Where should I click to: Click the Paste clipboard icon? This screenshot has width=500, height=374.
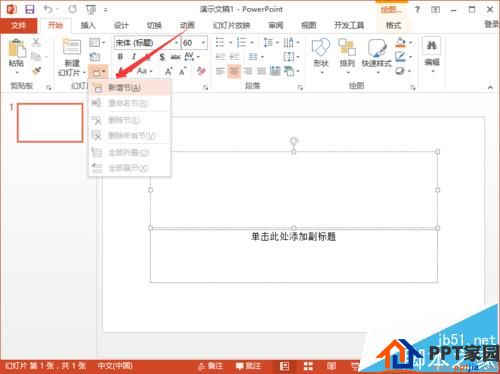coord(17,48)
